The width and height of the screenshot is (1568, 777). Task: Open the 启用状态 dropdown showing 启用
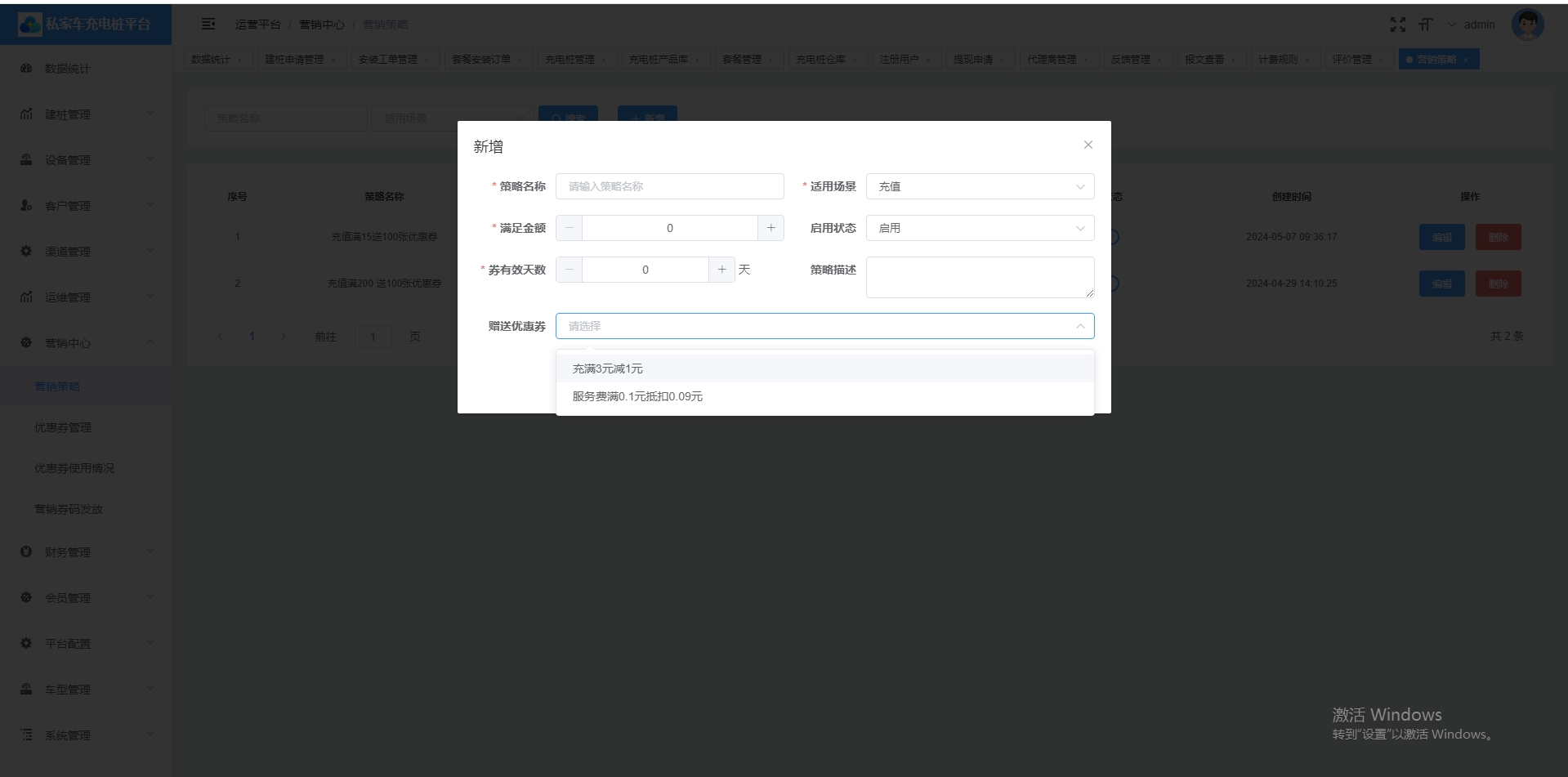pos(980,228)
